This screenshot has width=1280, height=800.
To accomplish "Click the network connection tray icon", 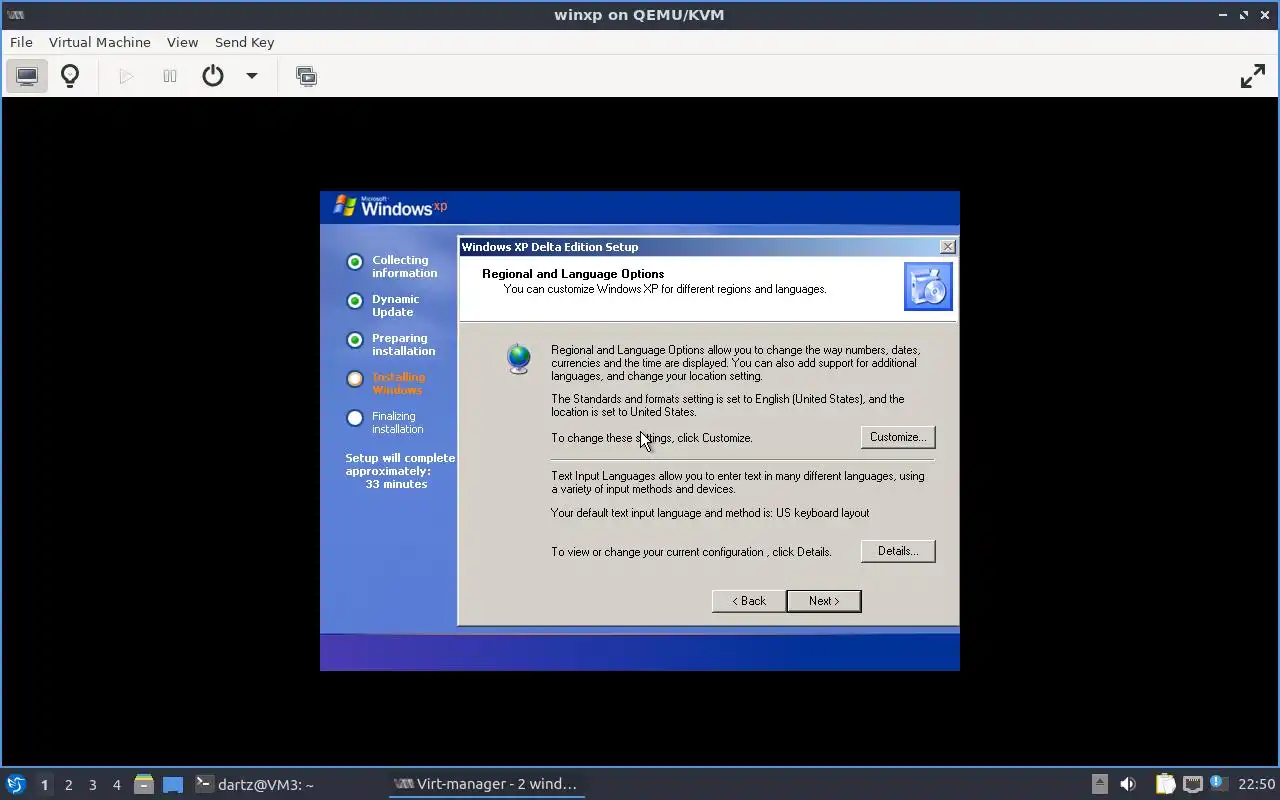I will (1192, 784).
